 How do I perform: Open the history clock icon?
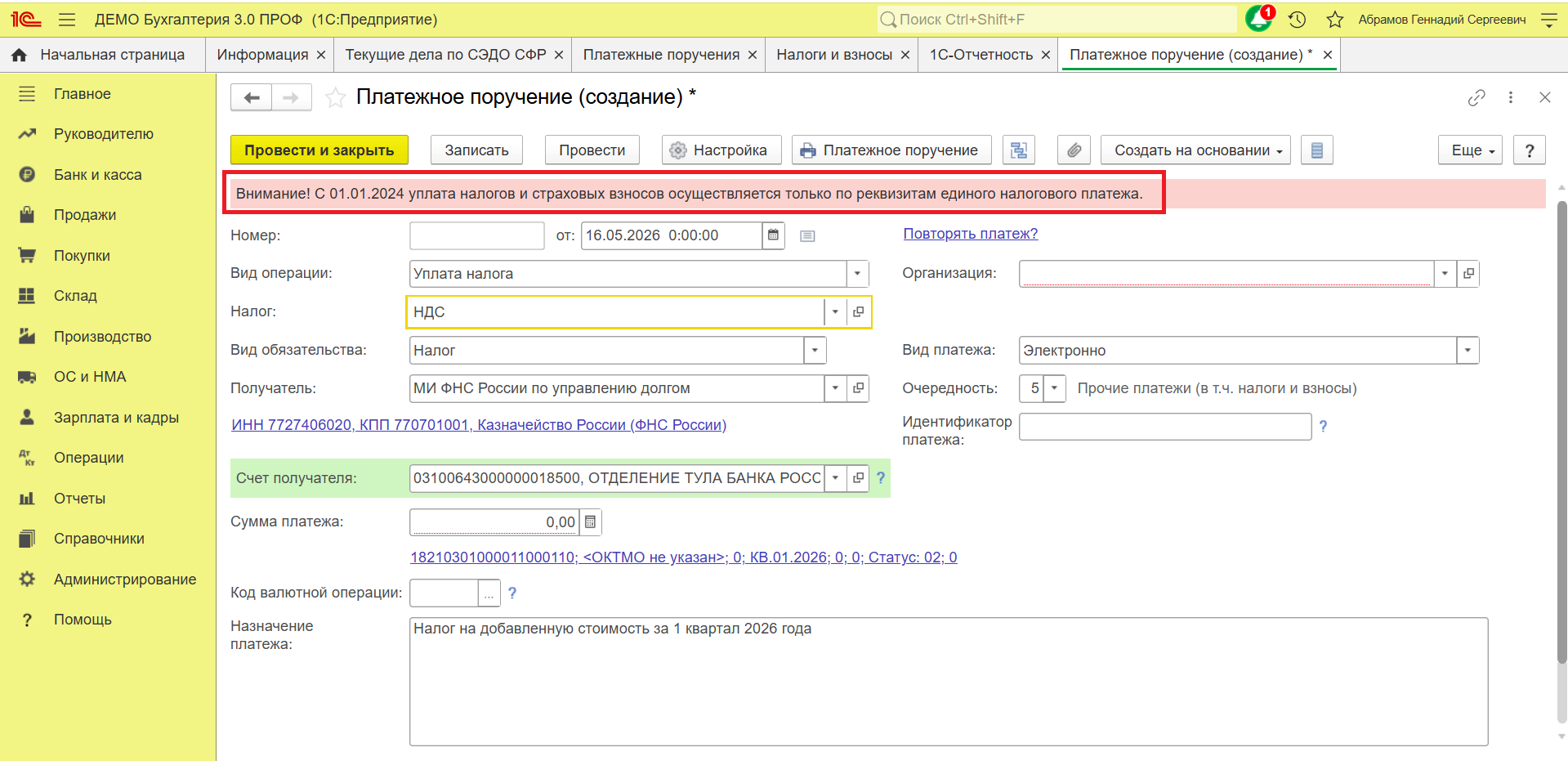coord(1297,20)
